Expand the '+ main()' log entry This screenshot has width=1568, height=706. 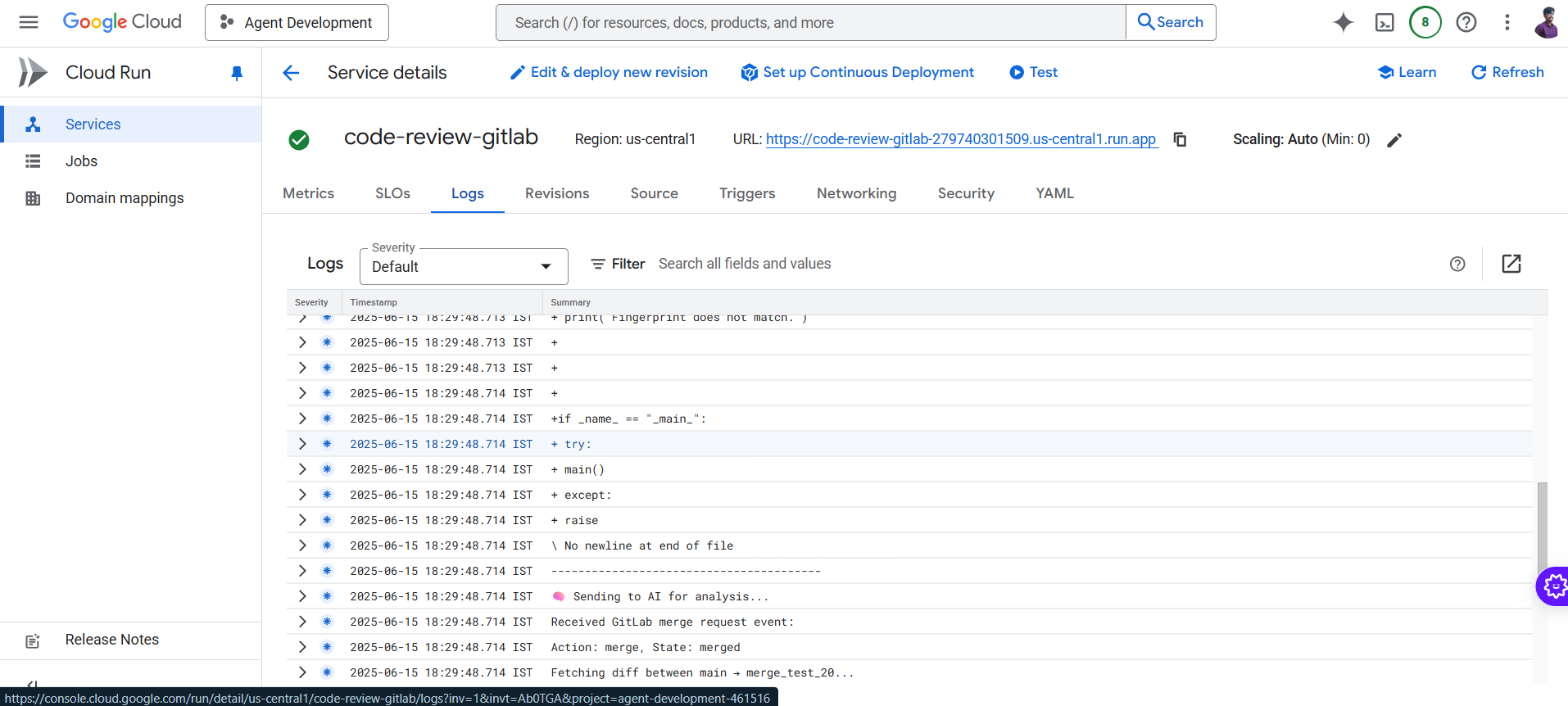click(x=302, y=469)
